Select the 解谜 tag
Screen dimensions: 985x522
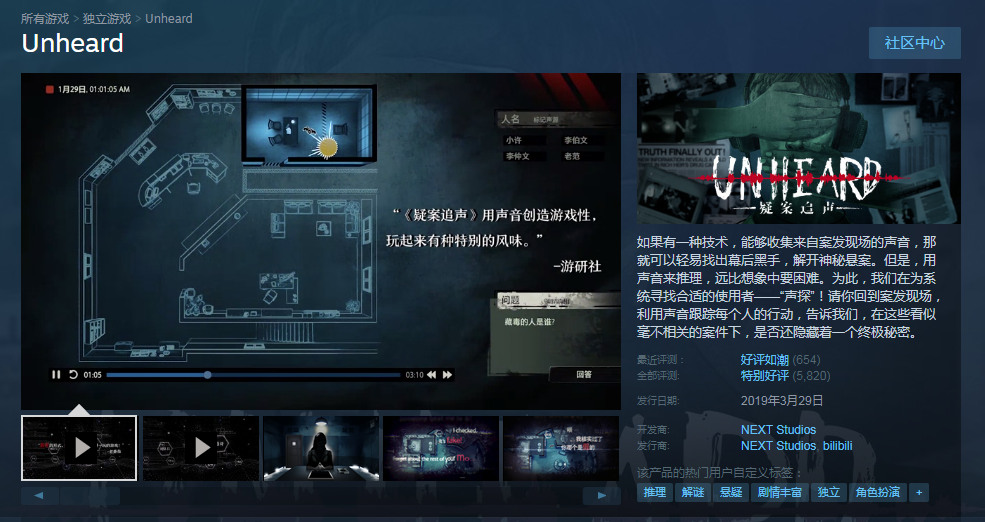click(693, 492)
